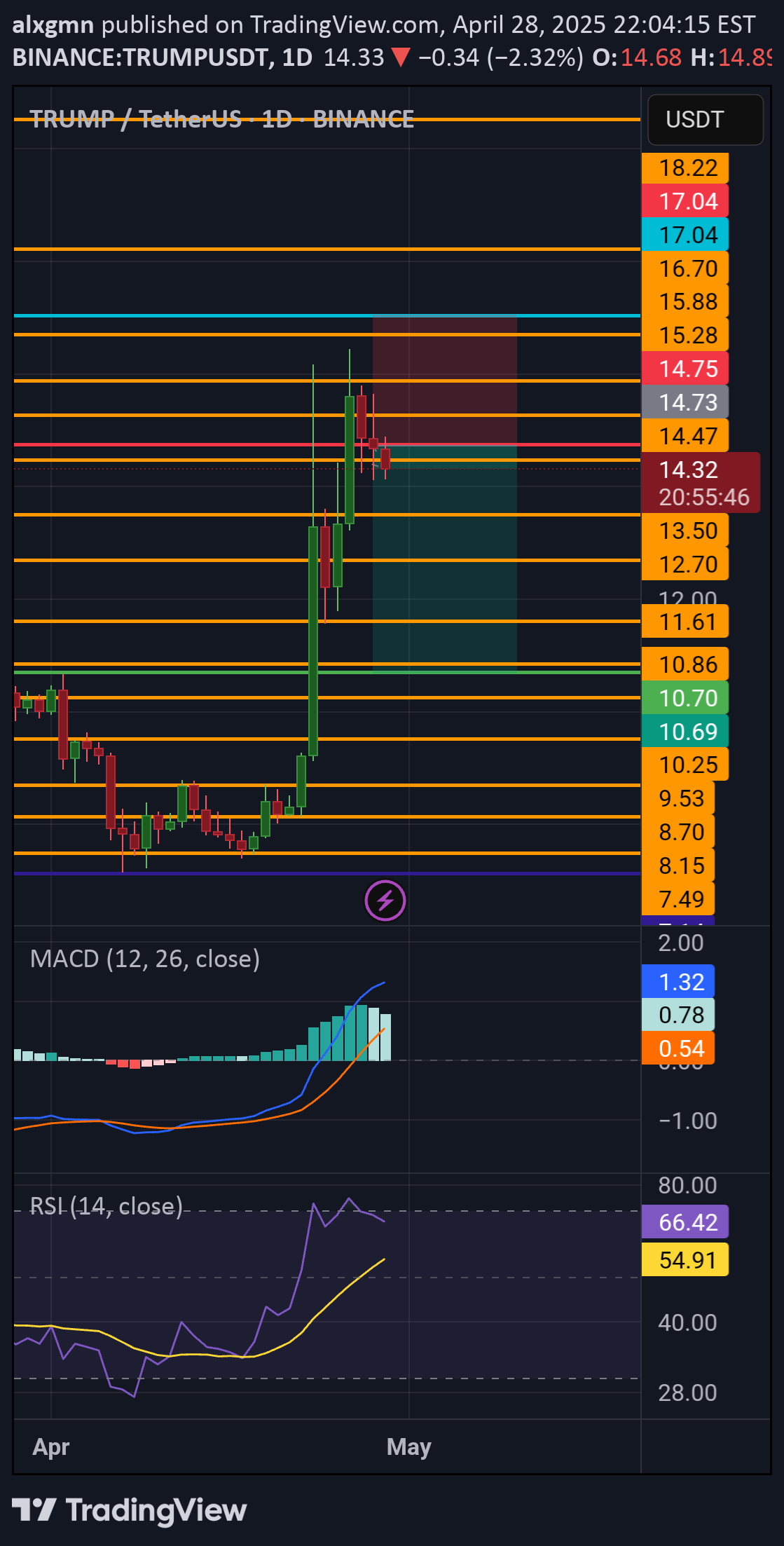Click the 28.00 RSI axis label
The height and width of the screenshot is (1546, 784).
(687, 1393)
